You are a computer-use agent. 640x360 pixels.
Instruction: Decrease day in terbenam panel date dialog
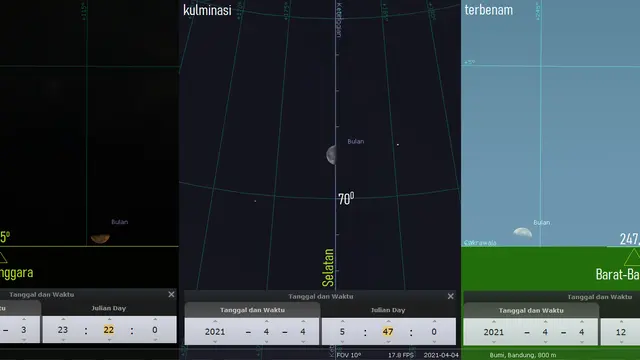[582, 342]
